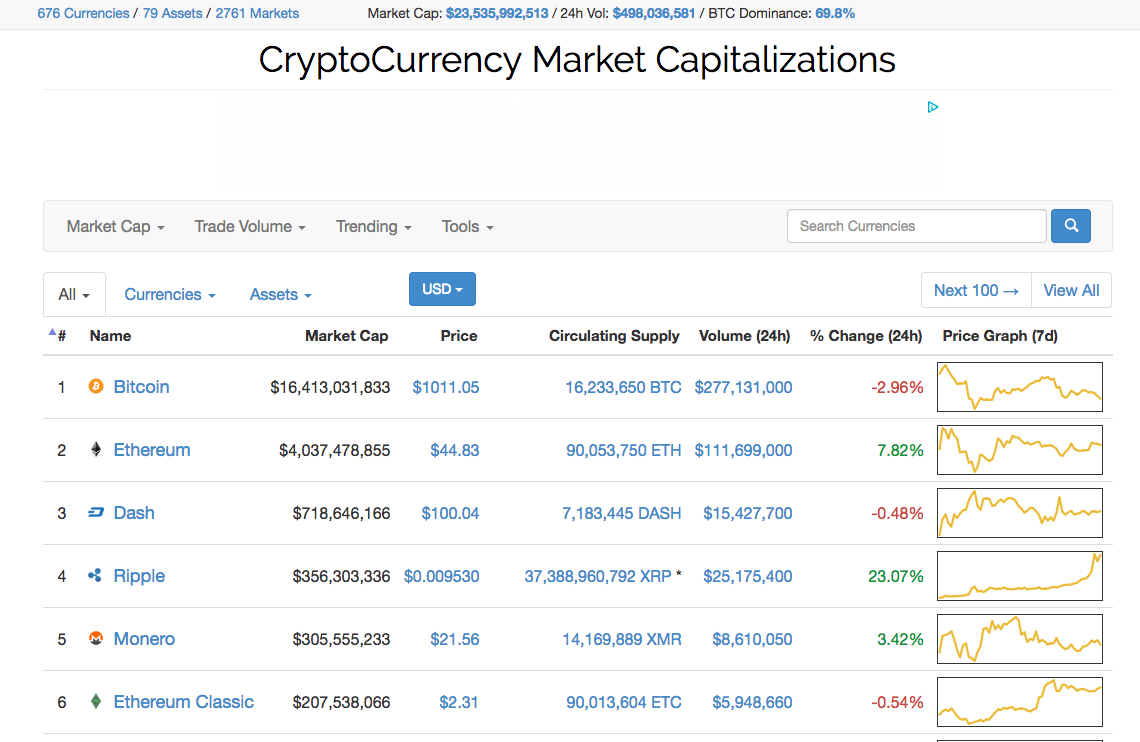Screen dimensions: 1140x742
Task: Open Dash 7d price graph thumbnail
Action: [1019, 513]
